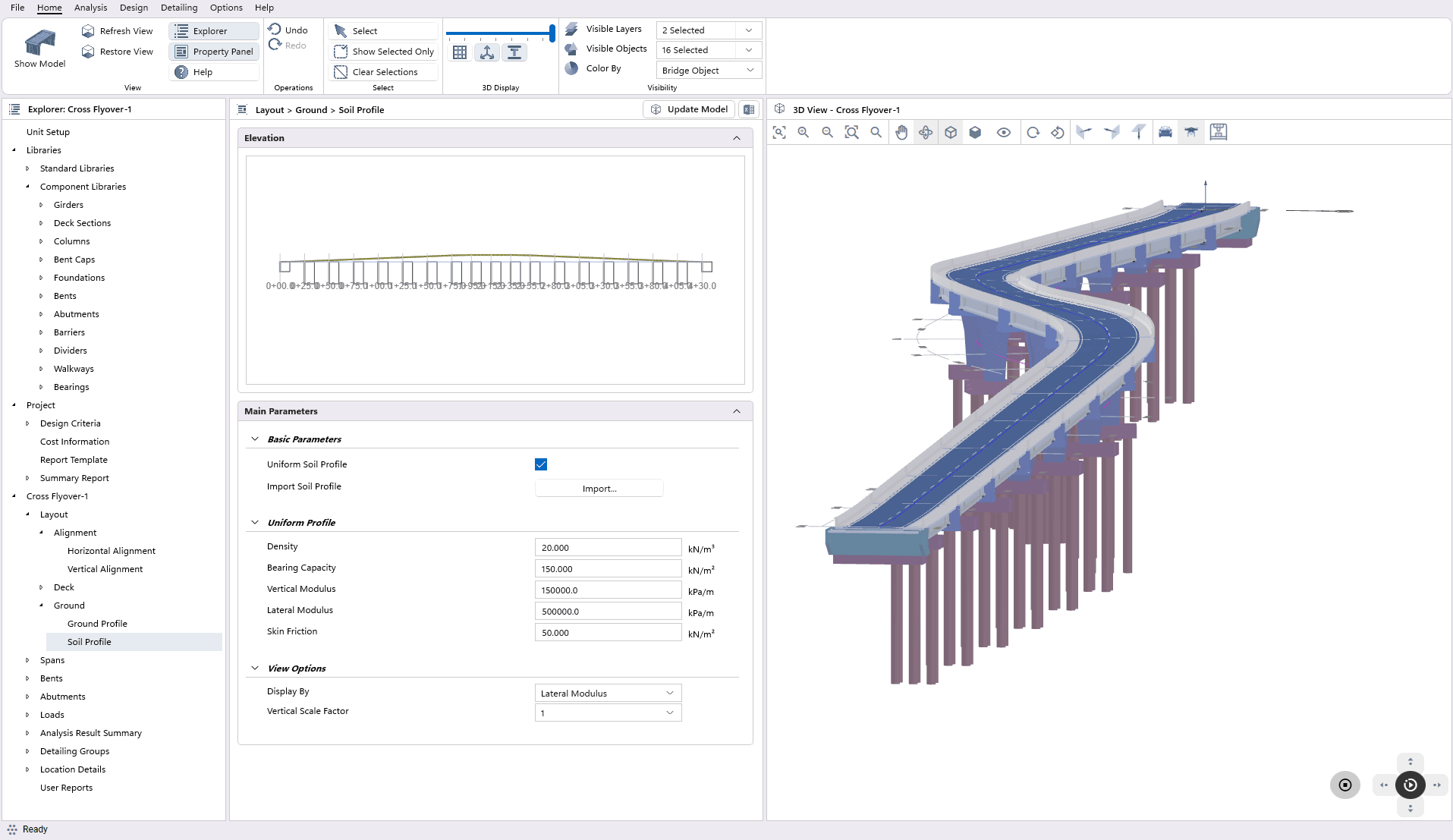Uncheck the Uniform Soil Profile checkbox

541,464
